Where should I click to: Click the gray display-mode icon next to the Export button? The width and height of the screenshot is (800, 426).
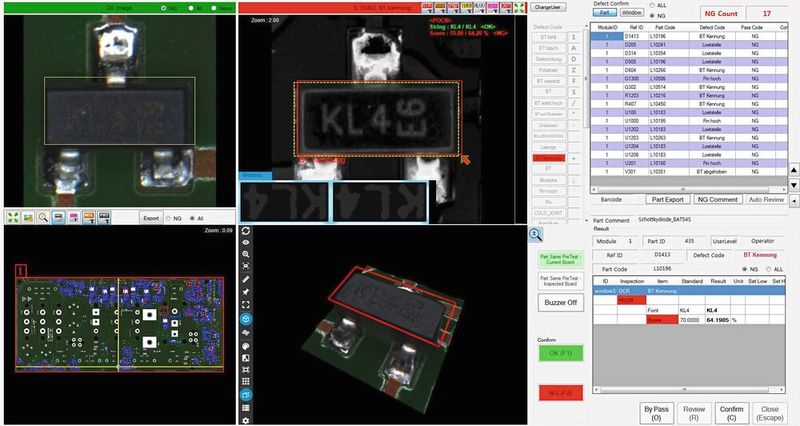click(x=105, y=217)
